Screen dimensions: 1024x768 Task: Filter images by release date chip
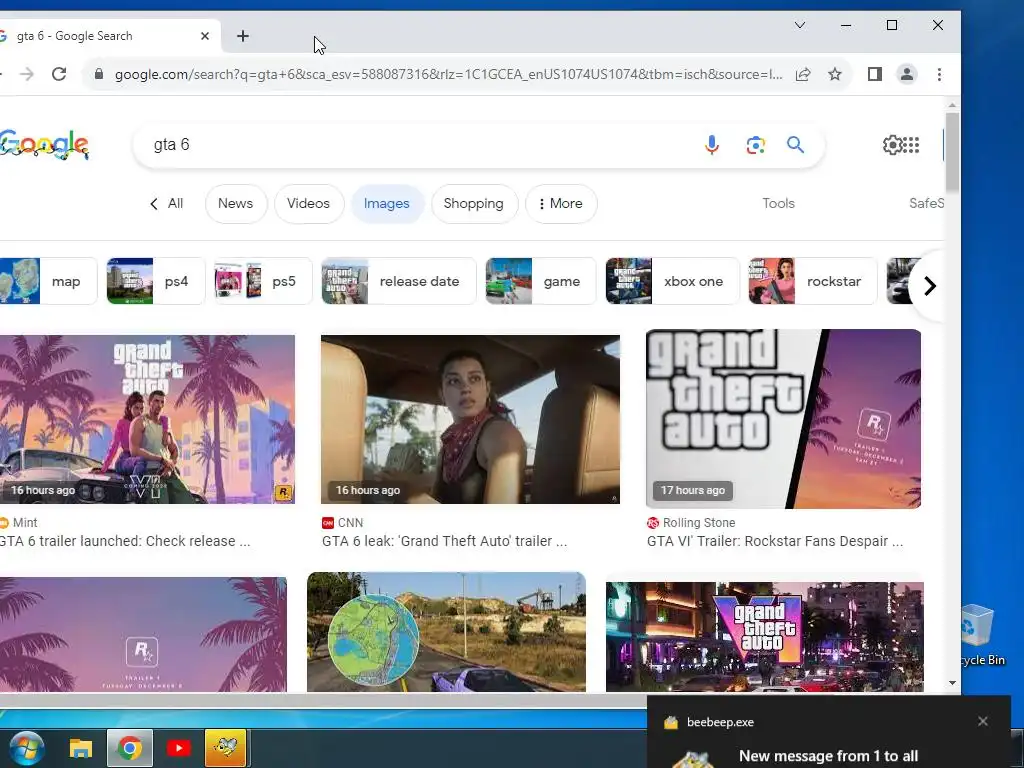point(398,281)
